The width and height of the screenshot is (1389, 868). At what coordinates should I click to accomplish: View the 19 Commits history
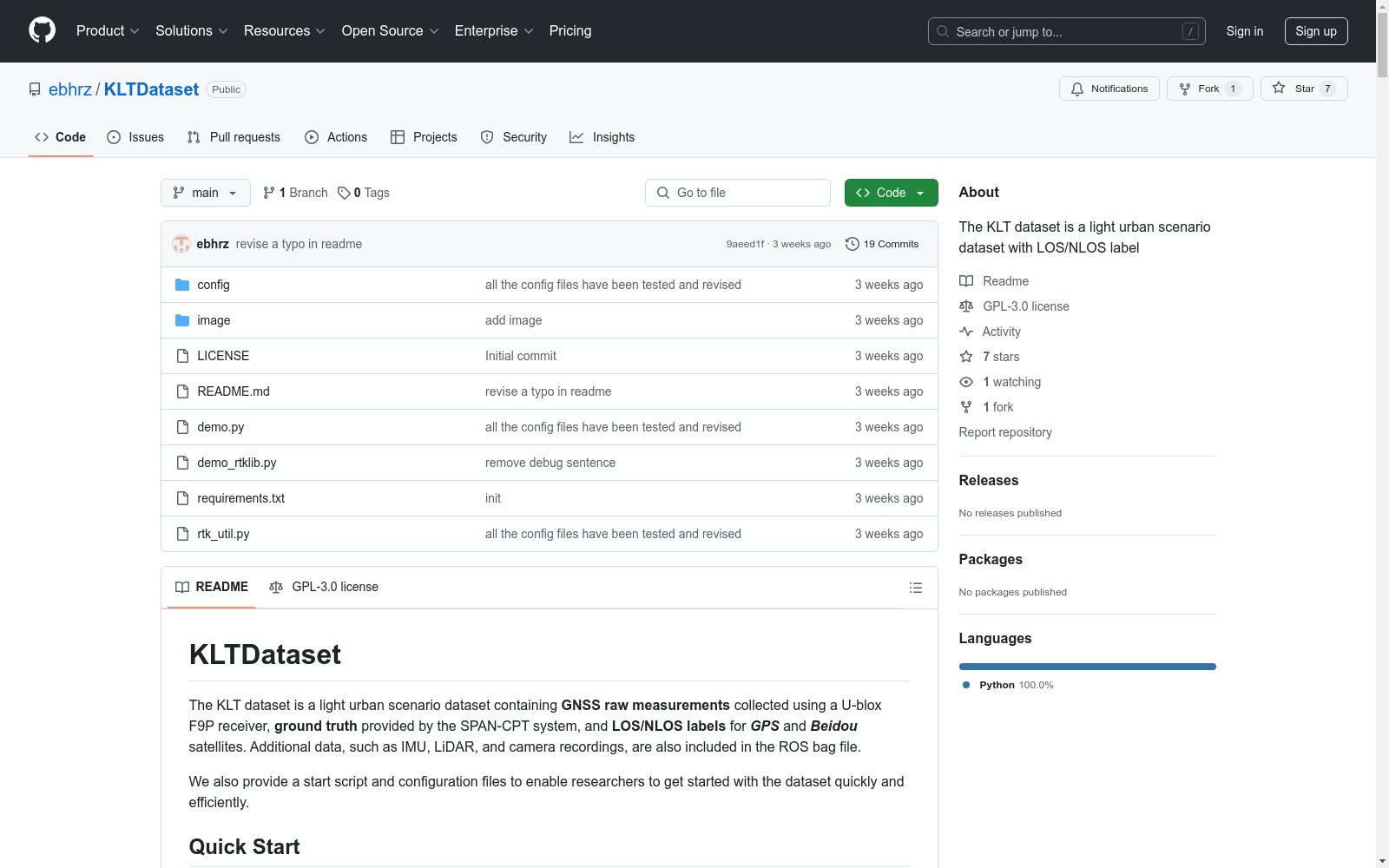pyautogui.click(x=882, y=244)
